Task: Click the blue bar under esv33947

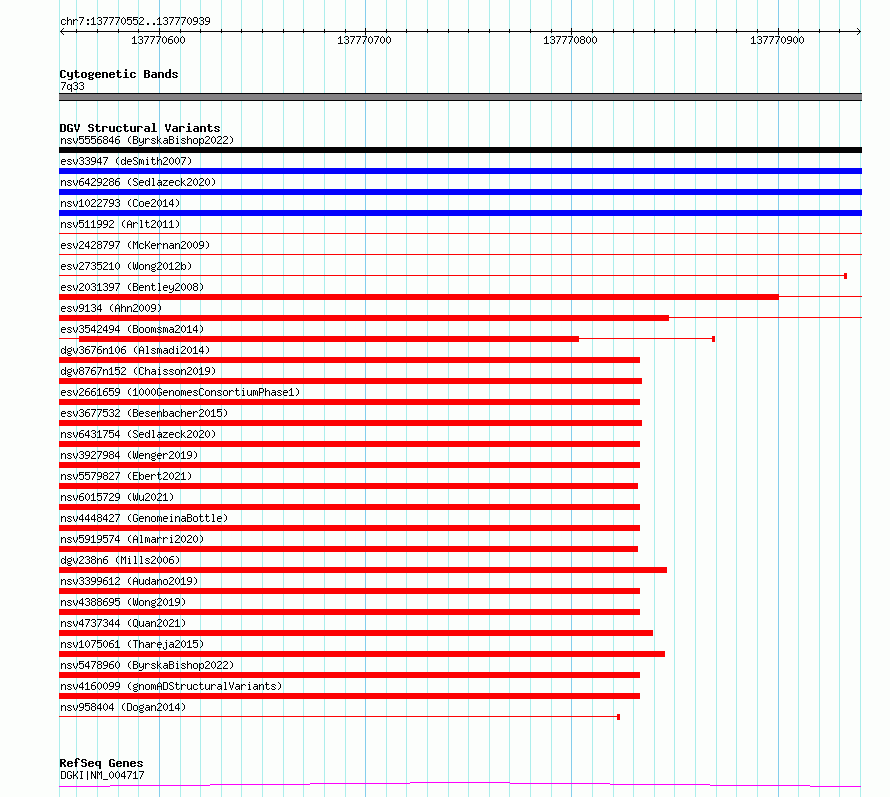Action: pos(460,171)
